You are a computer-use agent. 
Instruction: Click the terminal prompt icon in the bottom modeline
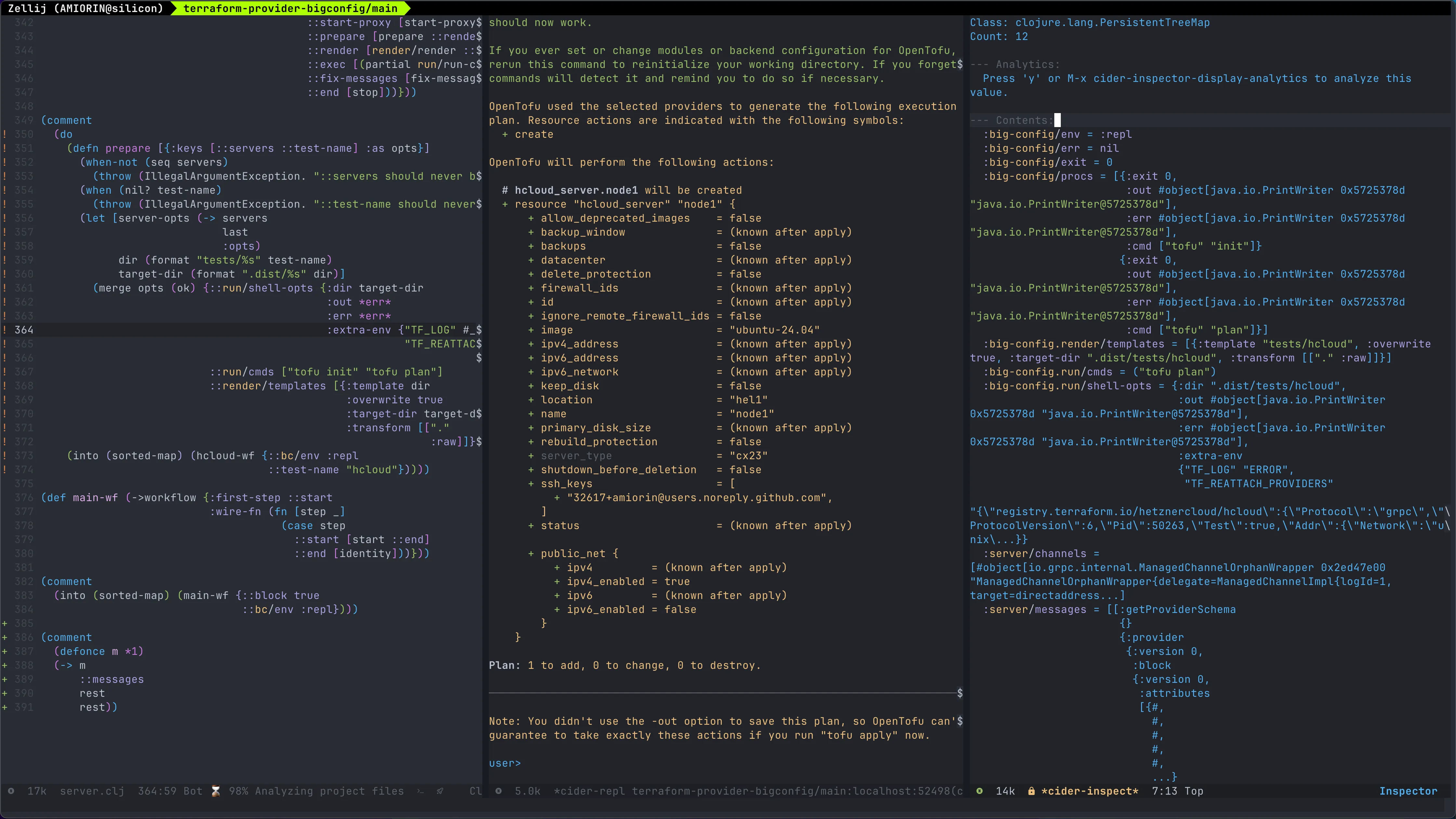click(x=421, y=791)
